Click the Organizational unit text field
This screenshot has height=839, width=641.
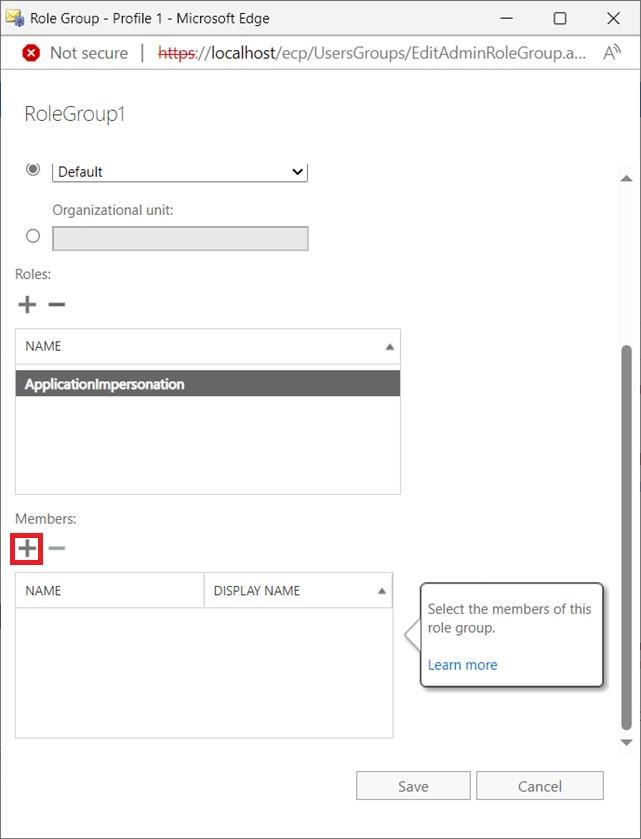(180, 238)
